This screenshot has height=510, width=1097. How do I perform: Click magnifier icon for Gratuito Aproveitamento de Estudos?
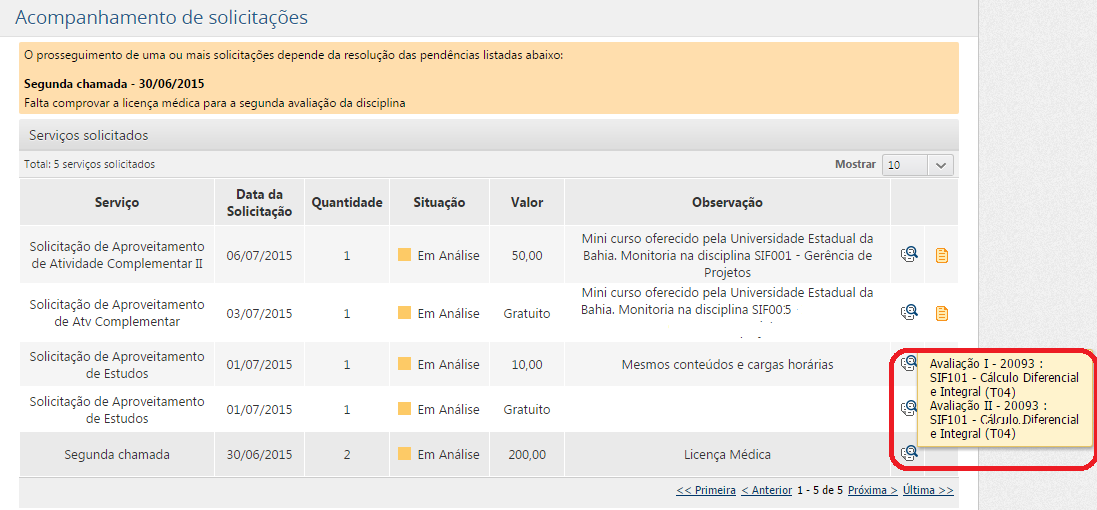click(x=909, y=408)
